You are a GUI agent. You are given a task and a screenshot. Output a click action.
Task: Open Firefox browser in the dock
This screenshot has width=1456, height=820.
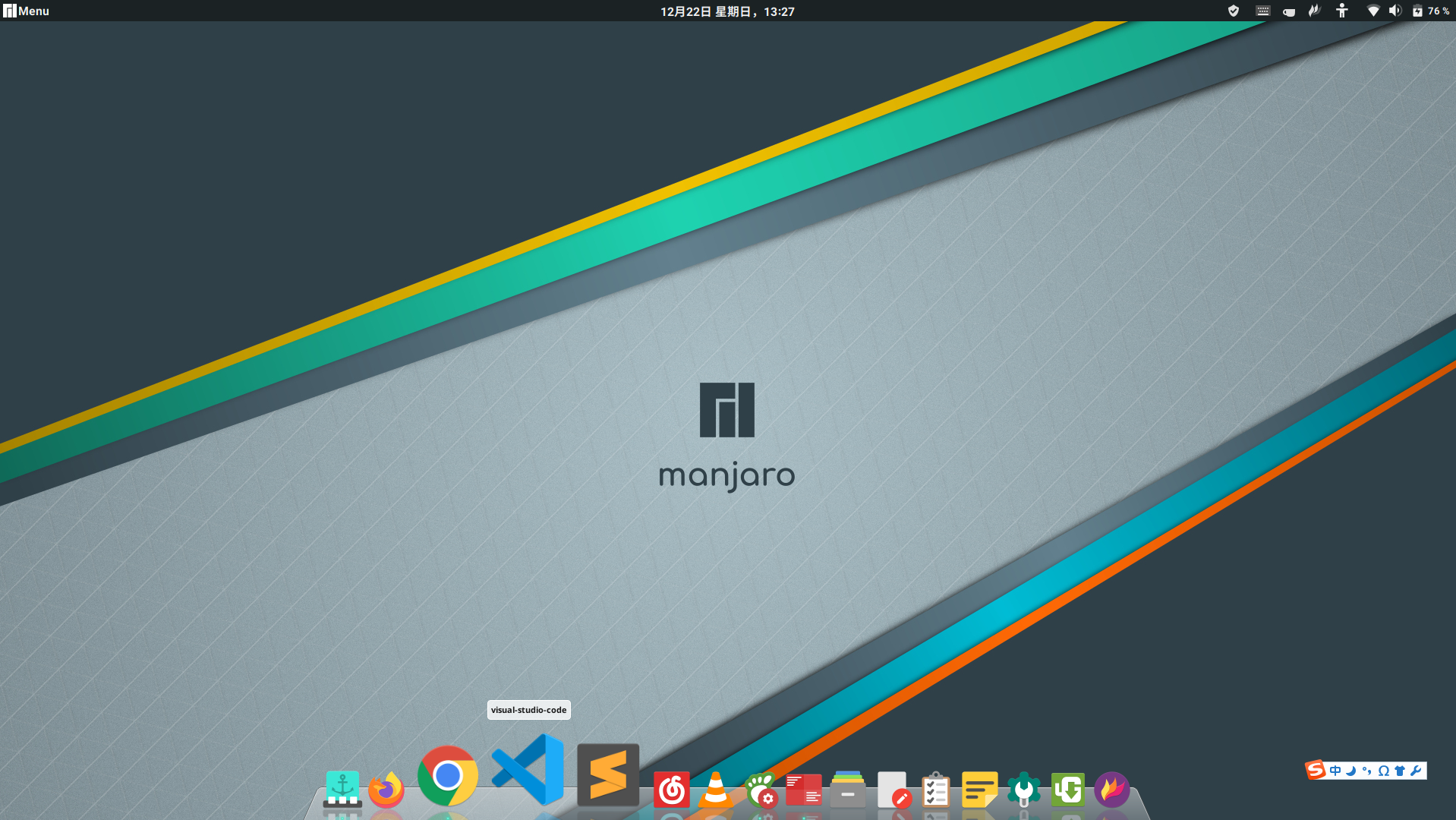[x=386, y=790]
